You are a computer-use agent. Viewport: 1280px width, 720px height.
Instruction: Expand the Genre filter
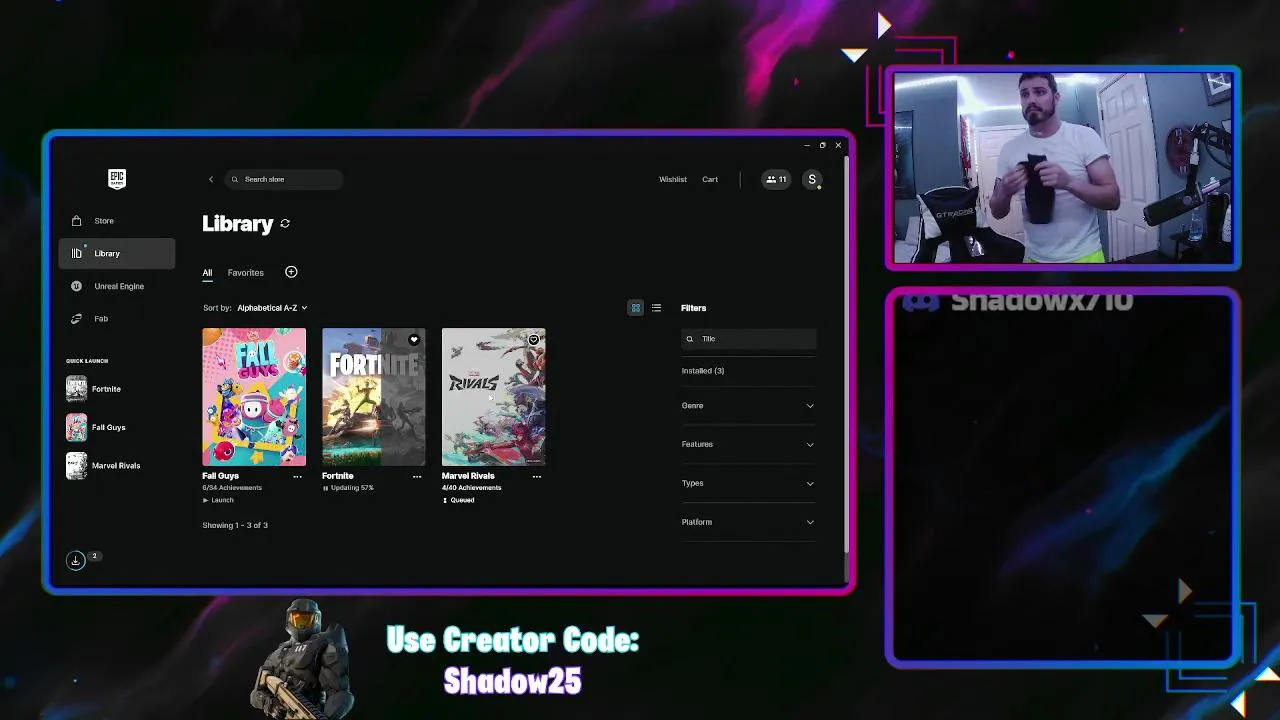[x=748, y=406]
